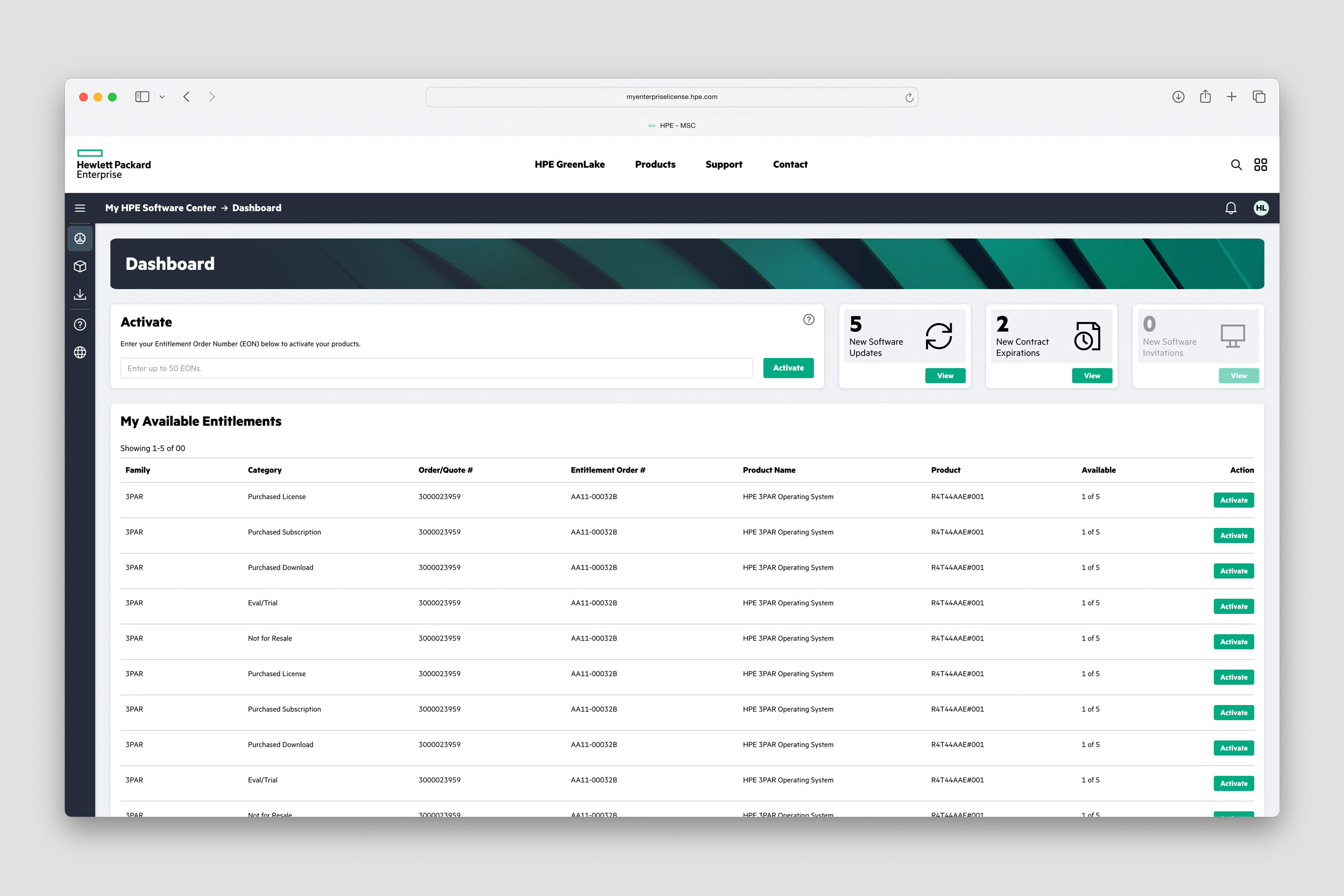Toggle the Safari sidebar panel button
The image size is (1344, 896).
point(142,97)
